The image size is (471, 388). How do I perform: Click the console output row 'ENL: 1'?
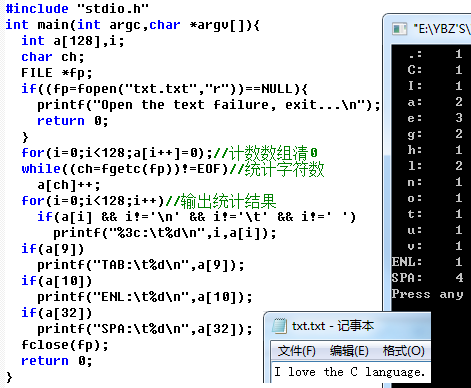pyautogui.click(x=428, y=262)
